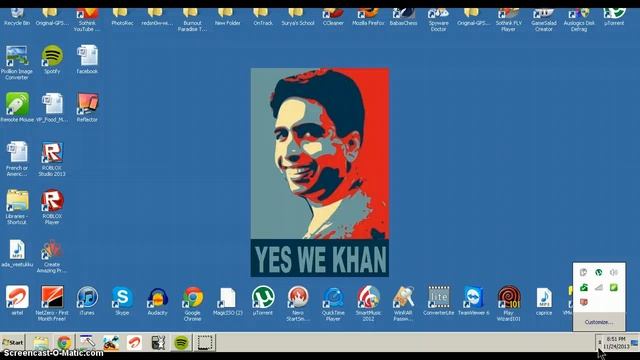Open Spotify from the taskbar

pos(181,342)
